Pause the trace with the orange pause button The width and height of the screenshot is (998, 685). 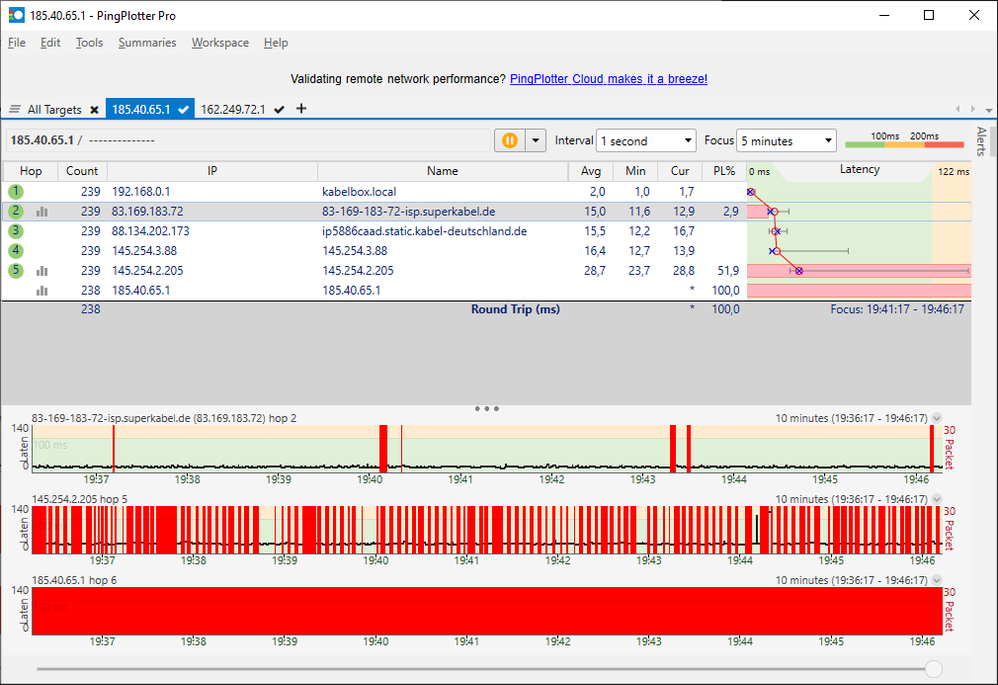pos(509,140)
